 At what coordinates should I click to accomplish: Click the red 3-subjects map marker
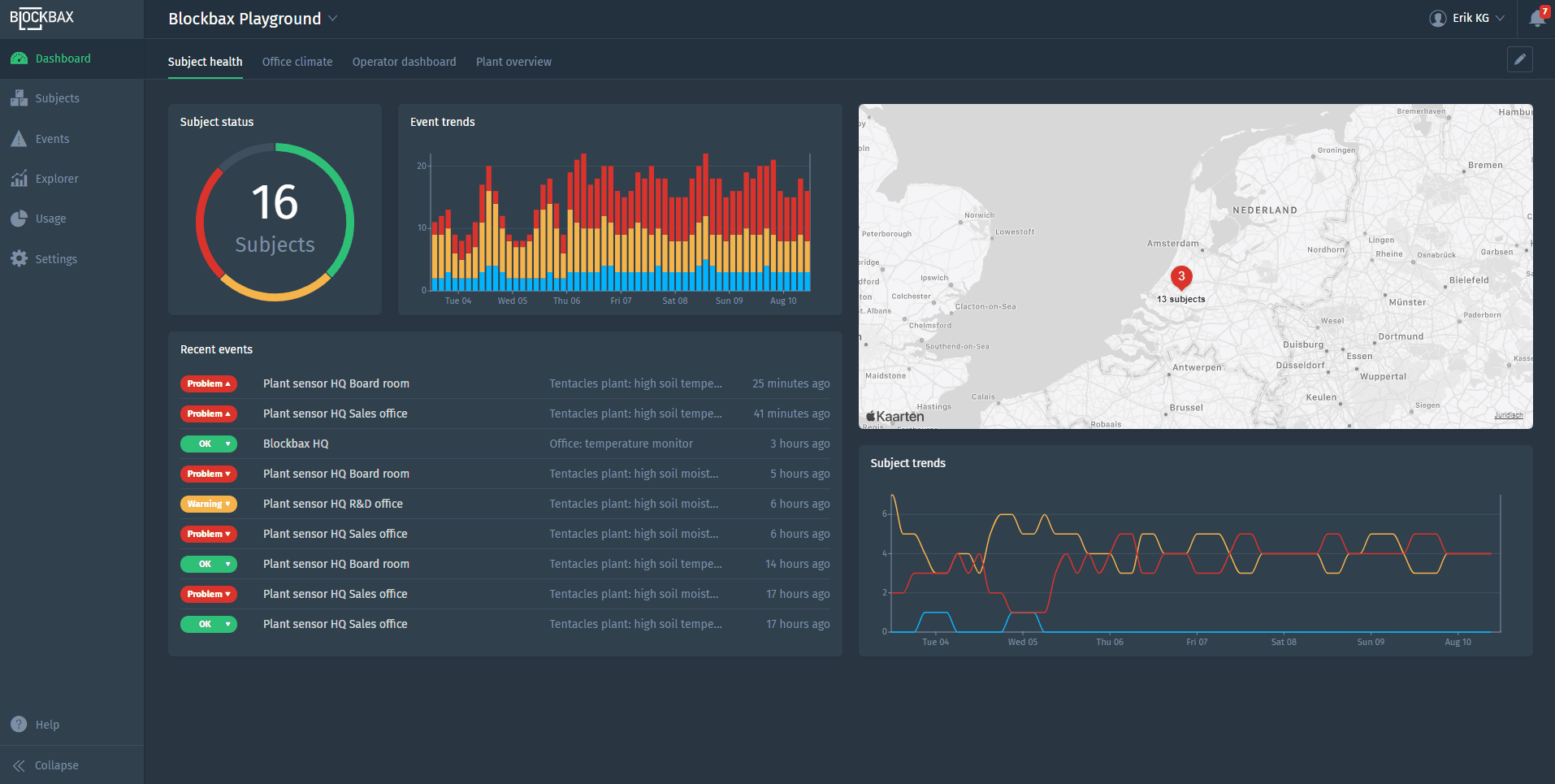(x=1181, y=278)
